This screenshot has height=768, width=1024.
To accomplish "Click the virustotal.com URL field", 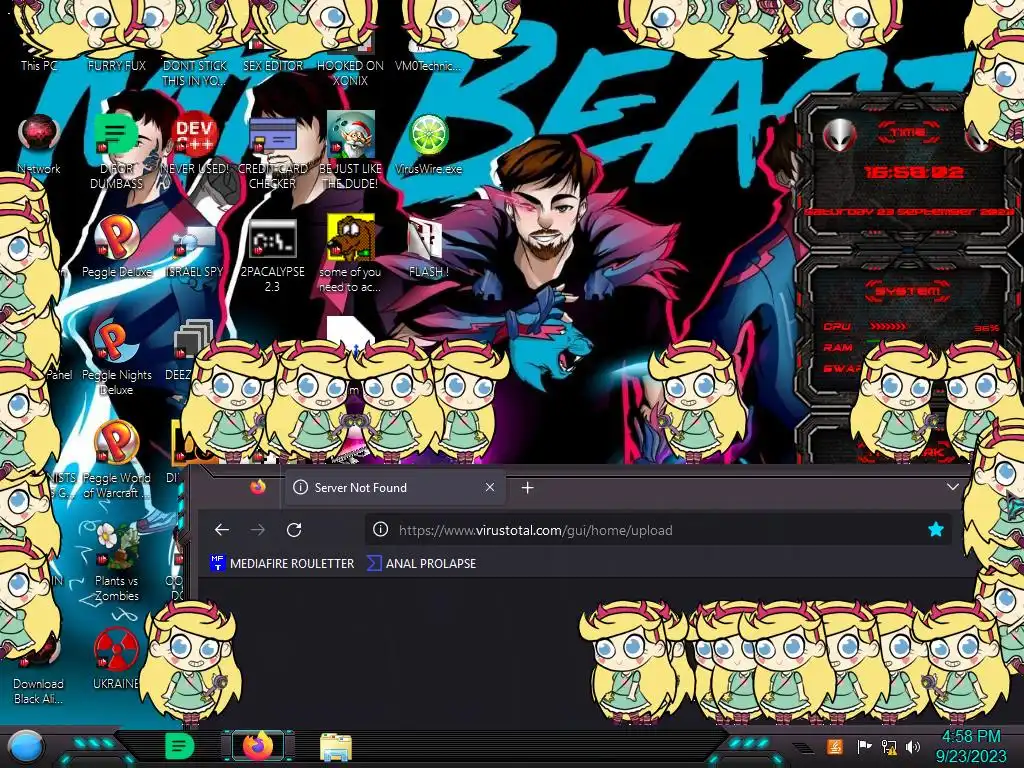I will 656,530.
